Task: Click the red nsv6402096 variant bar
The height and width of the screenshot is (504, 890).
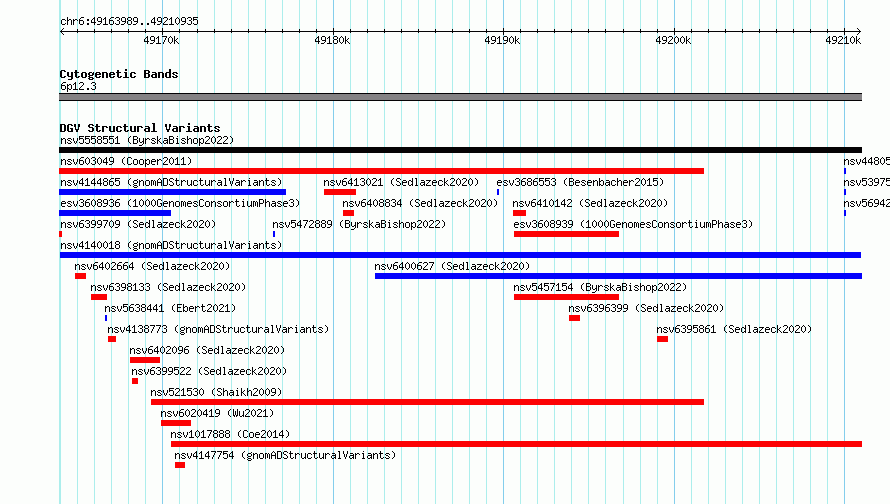Action: 145,360
